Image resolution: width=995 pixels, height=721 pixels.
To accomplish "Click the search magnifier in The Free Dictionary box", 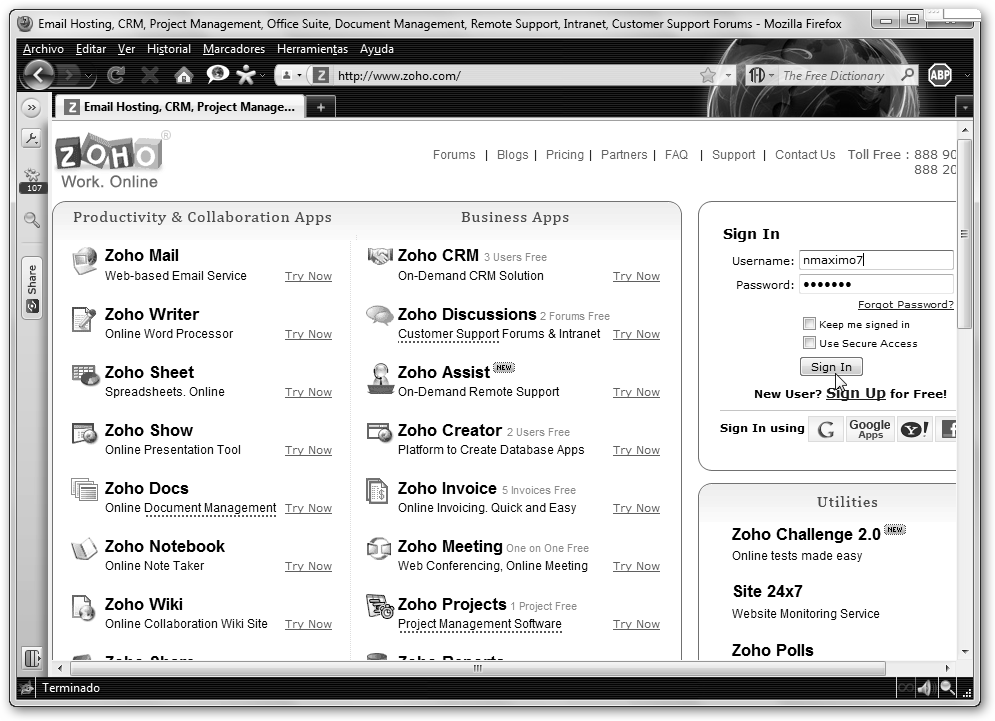I will (907, 75).
